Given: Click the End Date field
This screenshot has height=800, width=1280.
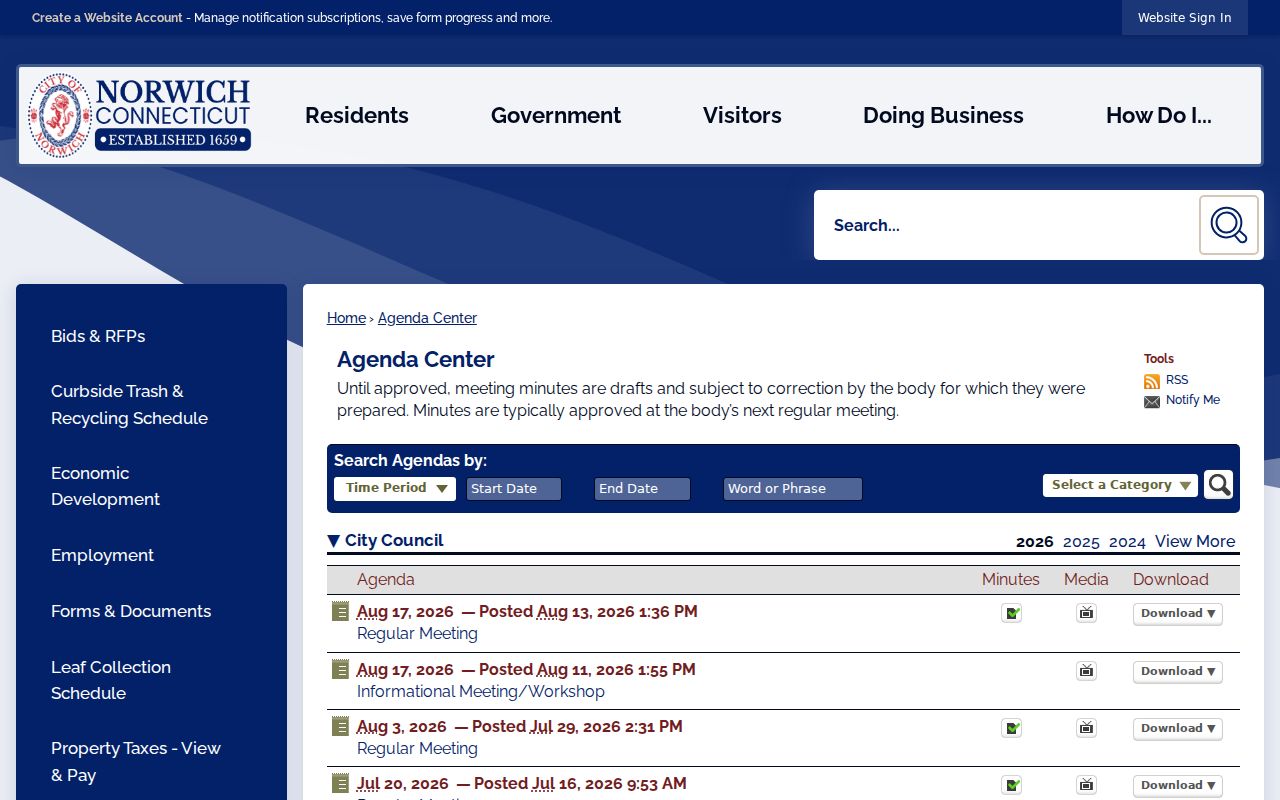Looking at the screenshot, I should coord(642,489).
